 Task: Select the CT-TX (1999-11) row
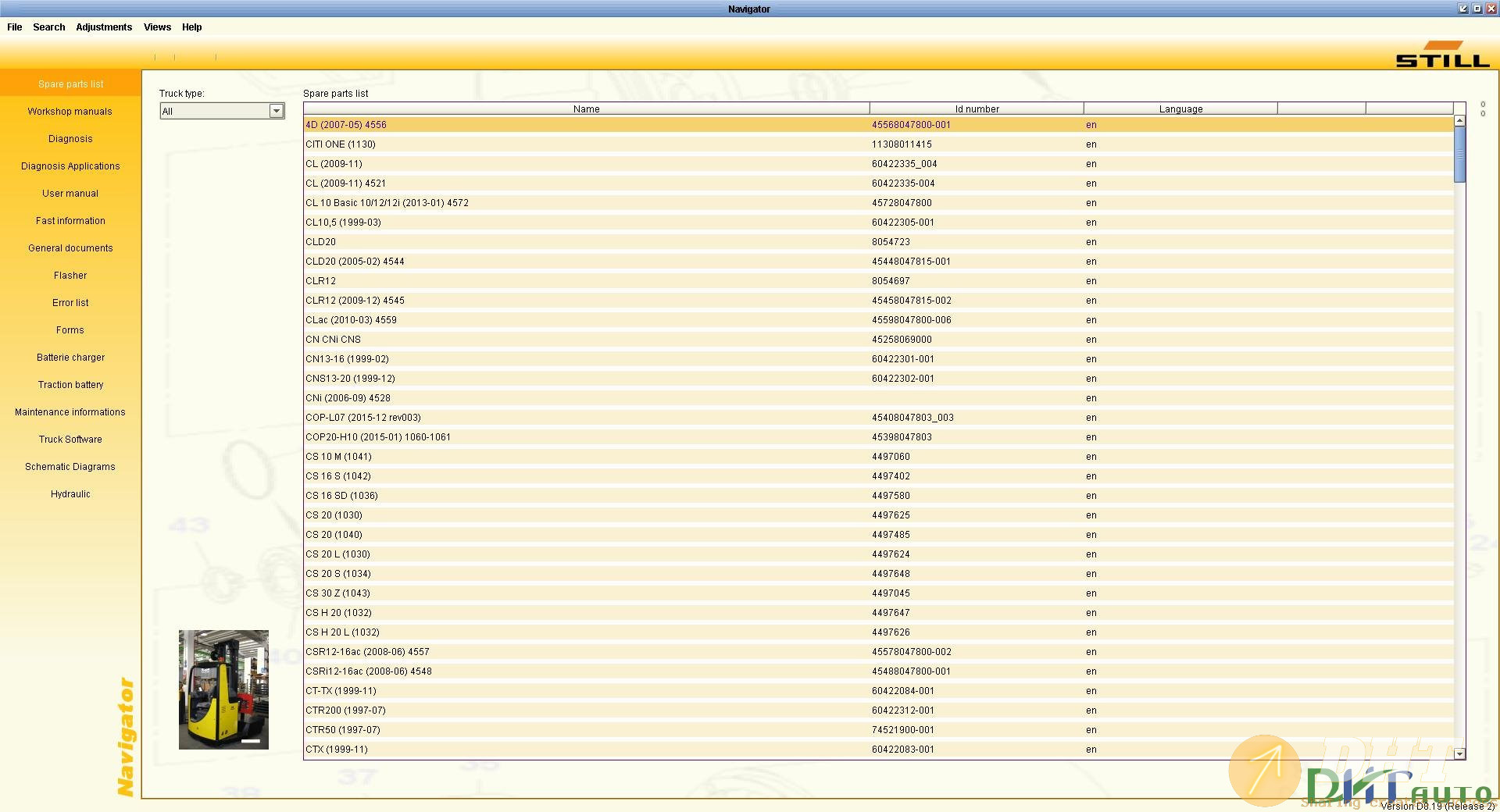pyautogui.click(x=878, y=691)
